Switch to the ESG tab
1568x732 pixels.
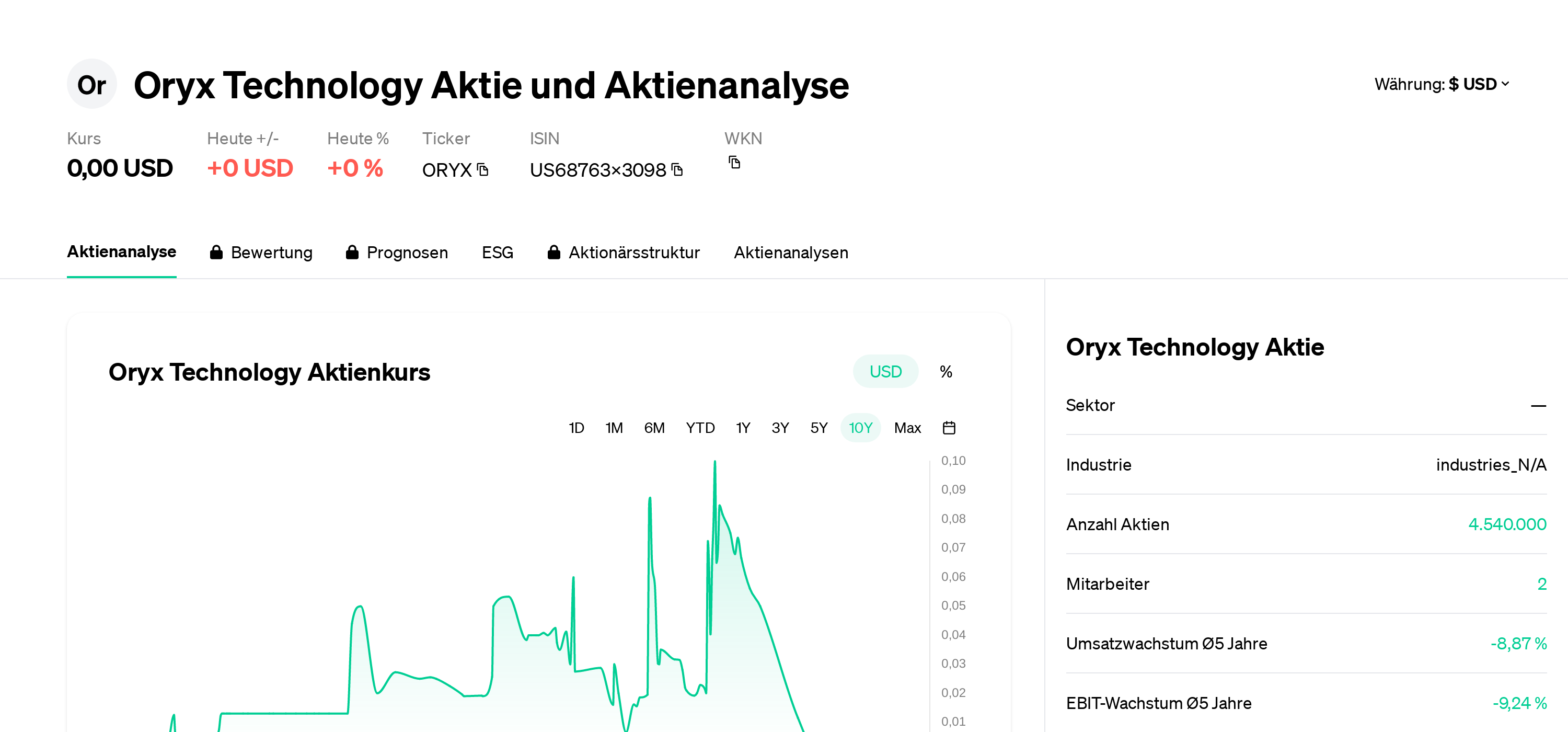tap(497, 252)
